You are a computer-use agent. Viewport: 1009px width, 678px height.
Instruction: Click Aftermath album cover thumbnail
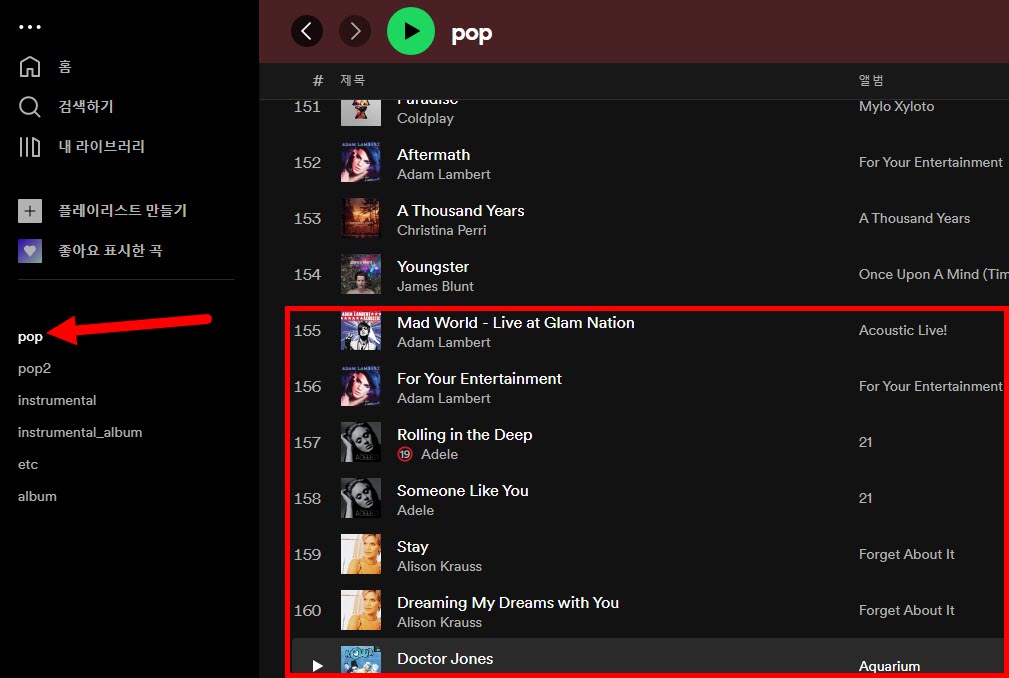click(x=360, y=162)
